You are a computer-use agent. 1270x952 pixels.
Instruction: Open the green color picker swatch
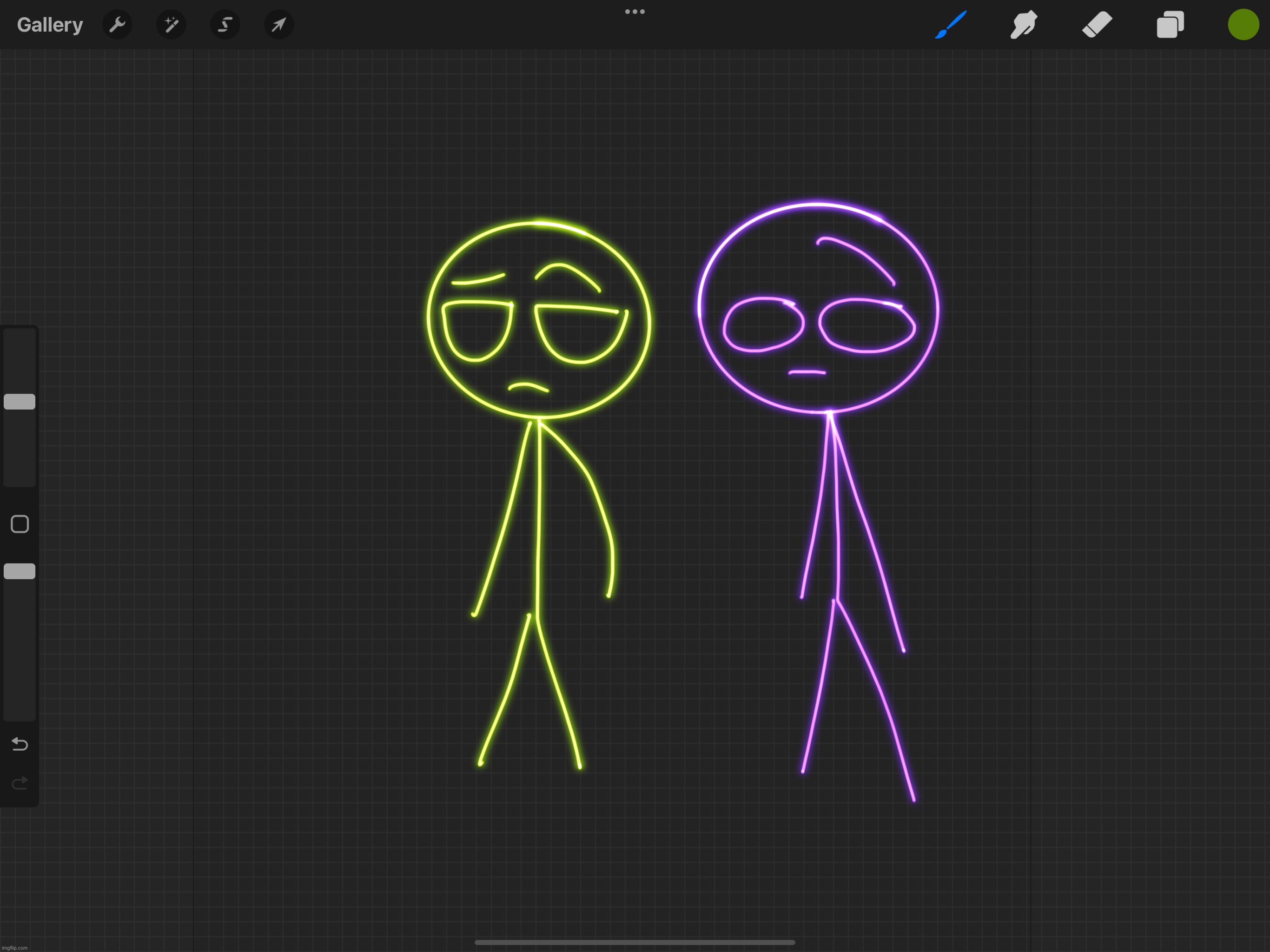1244,25
